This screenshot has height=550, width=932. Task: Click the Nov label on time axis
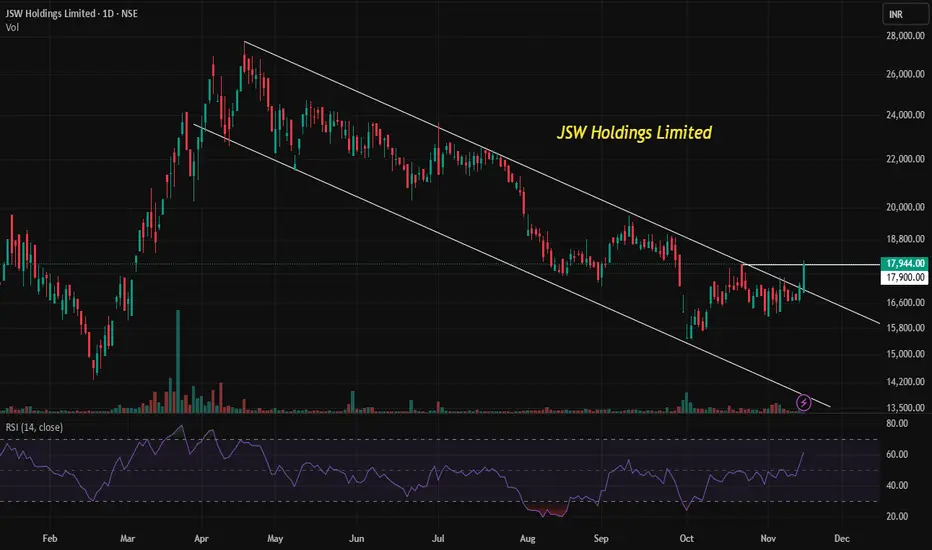(x=768, y=538)
